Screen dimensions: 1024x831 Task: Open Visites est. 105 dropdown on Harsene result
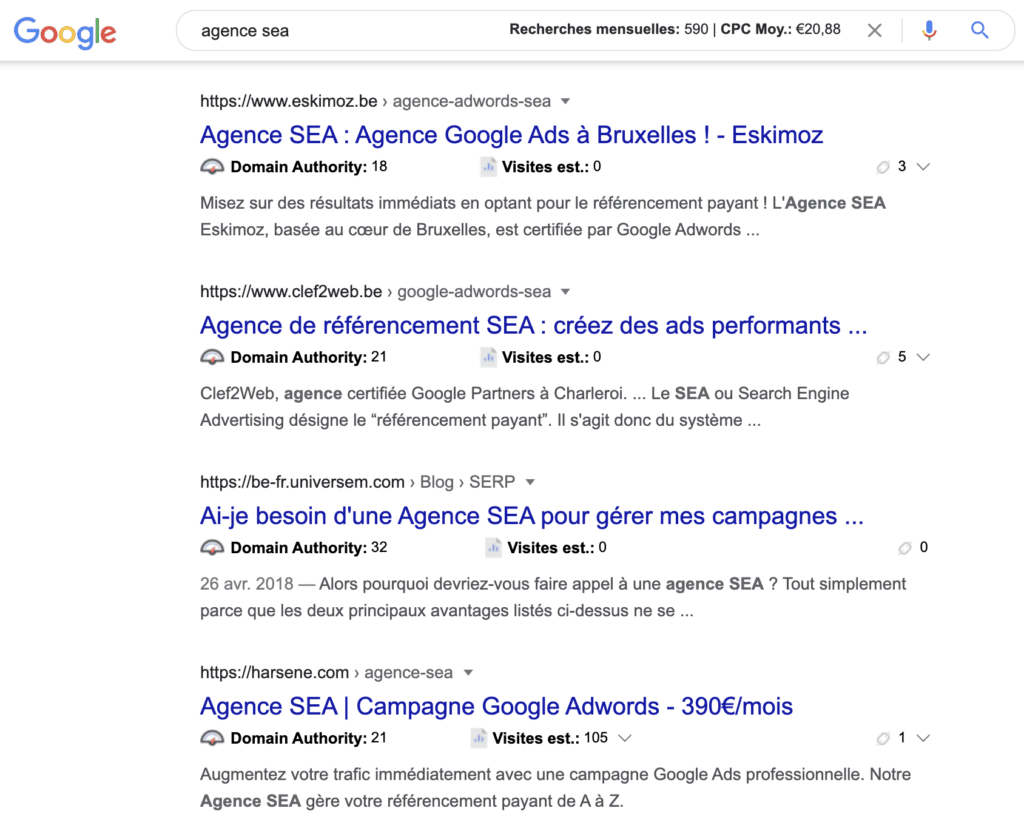[x=623, y=738]
